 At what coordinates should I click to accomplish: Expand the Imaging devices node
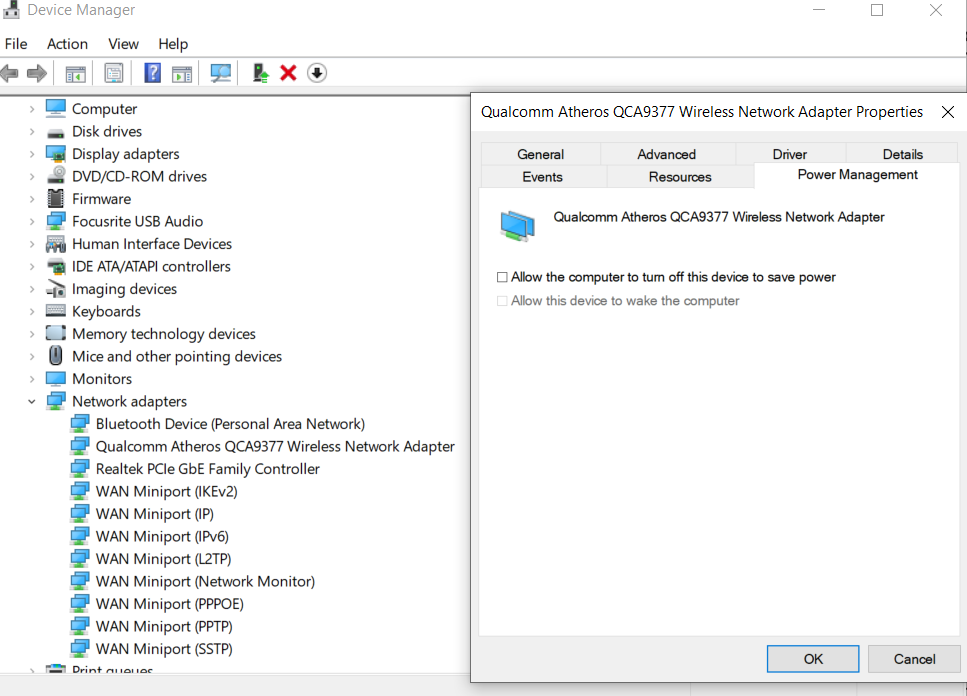31,289
